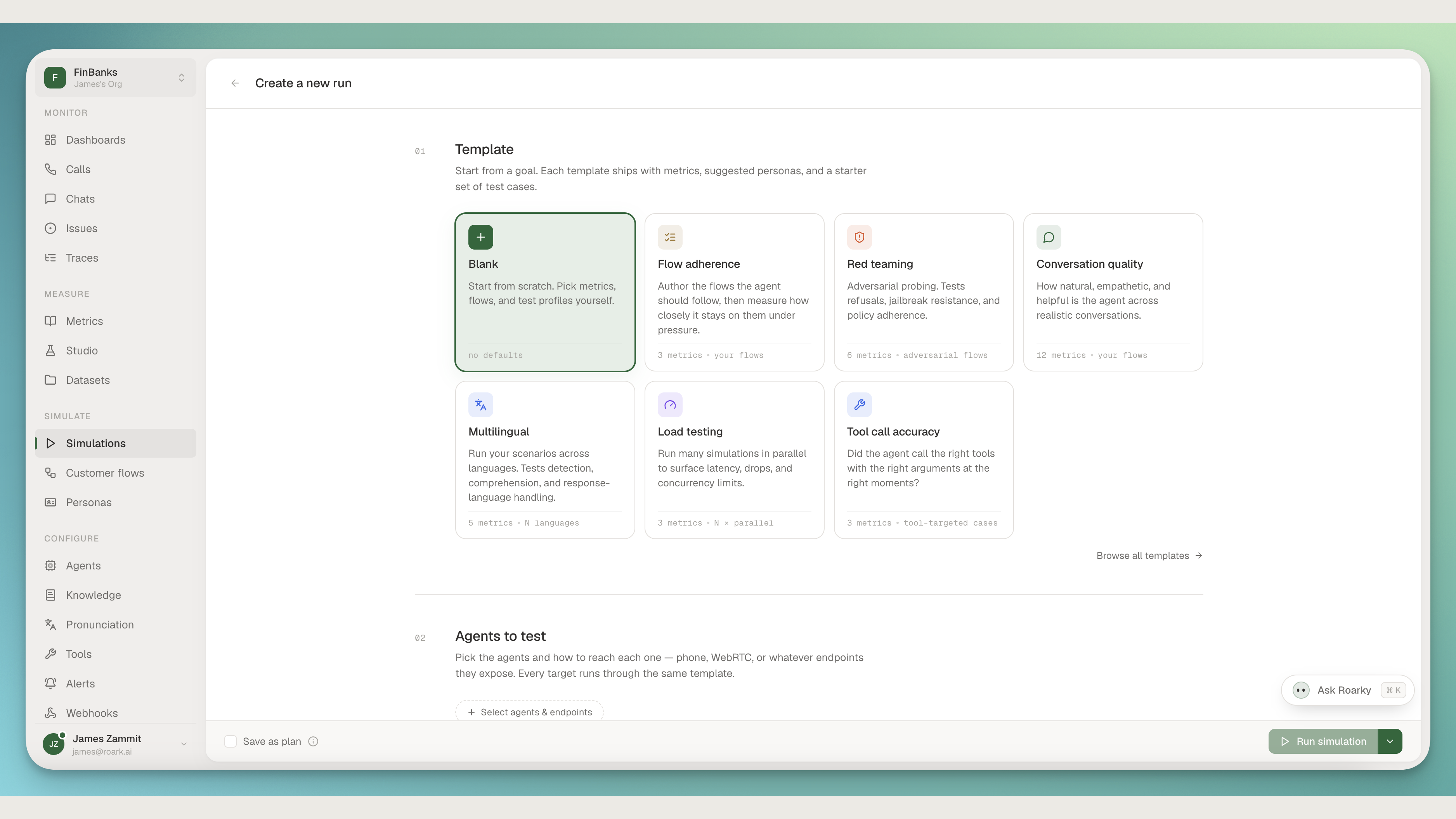Choose the Red teaming template title
This screenshot has width=1456, height=819.
click(x=879, y=264)
